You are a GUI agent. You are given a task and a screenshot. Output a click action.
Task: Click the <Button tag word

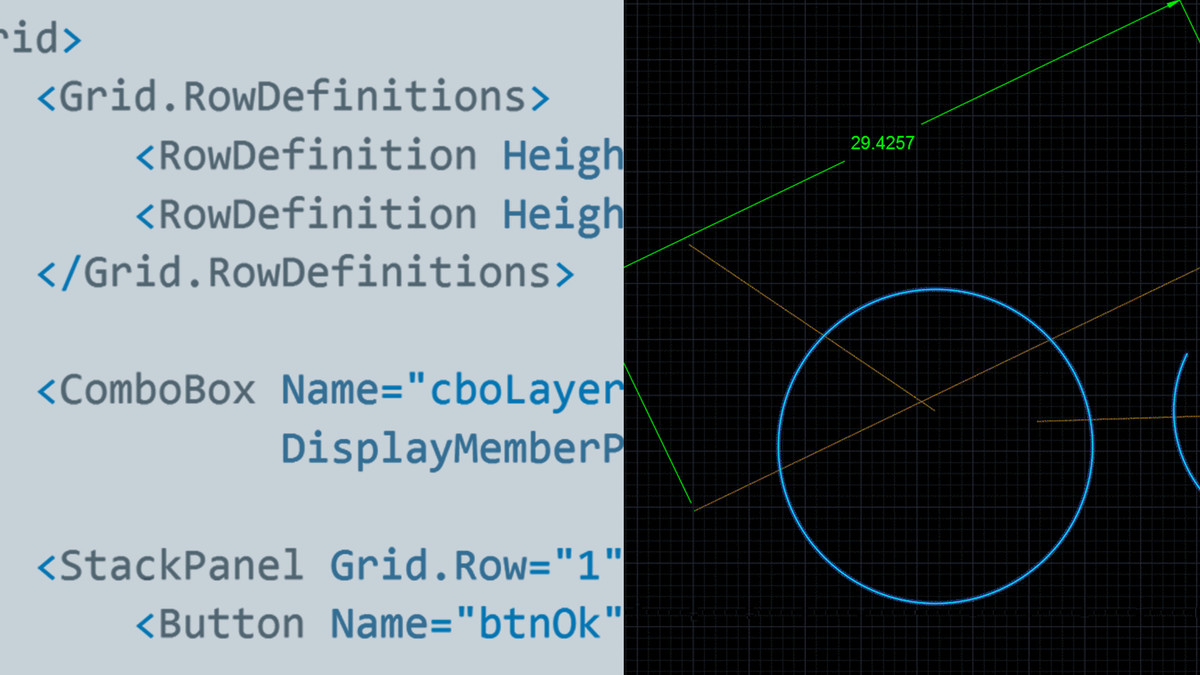220,624
